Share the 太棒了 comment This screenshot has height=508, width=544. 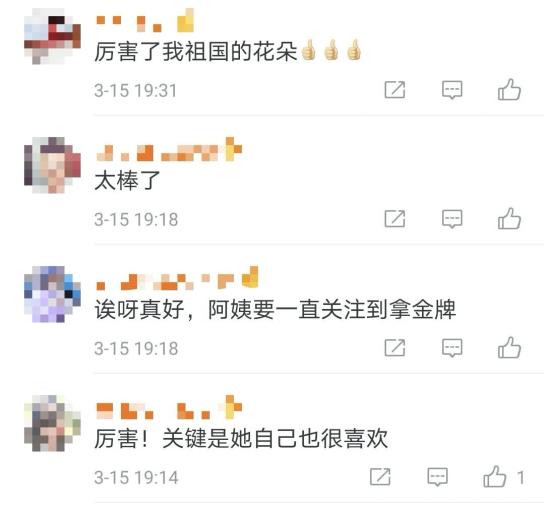(x=395, y=219)
